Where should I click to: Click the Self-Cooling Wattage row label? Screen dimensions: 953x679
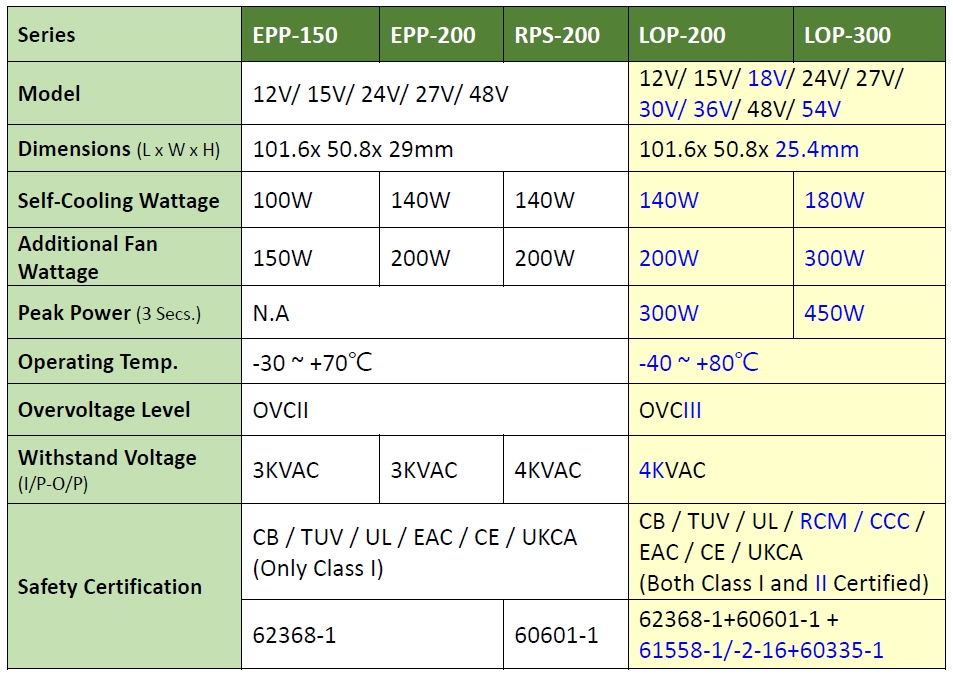(x=118, y=201)
